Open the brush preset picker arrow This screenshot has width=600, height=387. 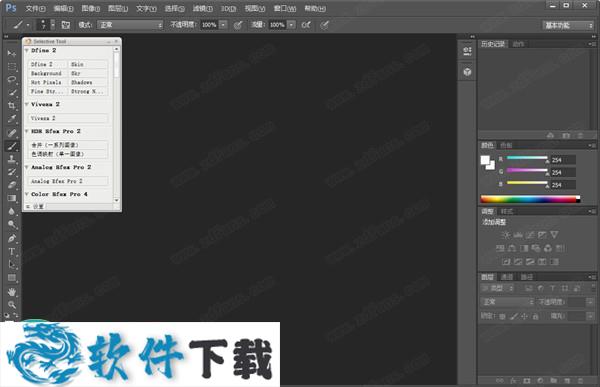click(53, 25)
